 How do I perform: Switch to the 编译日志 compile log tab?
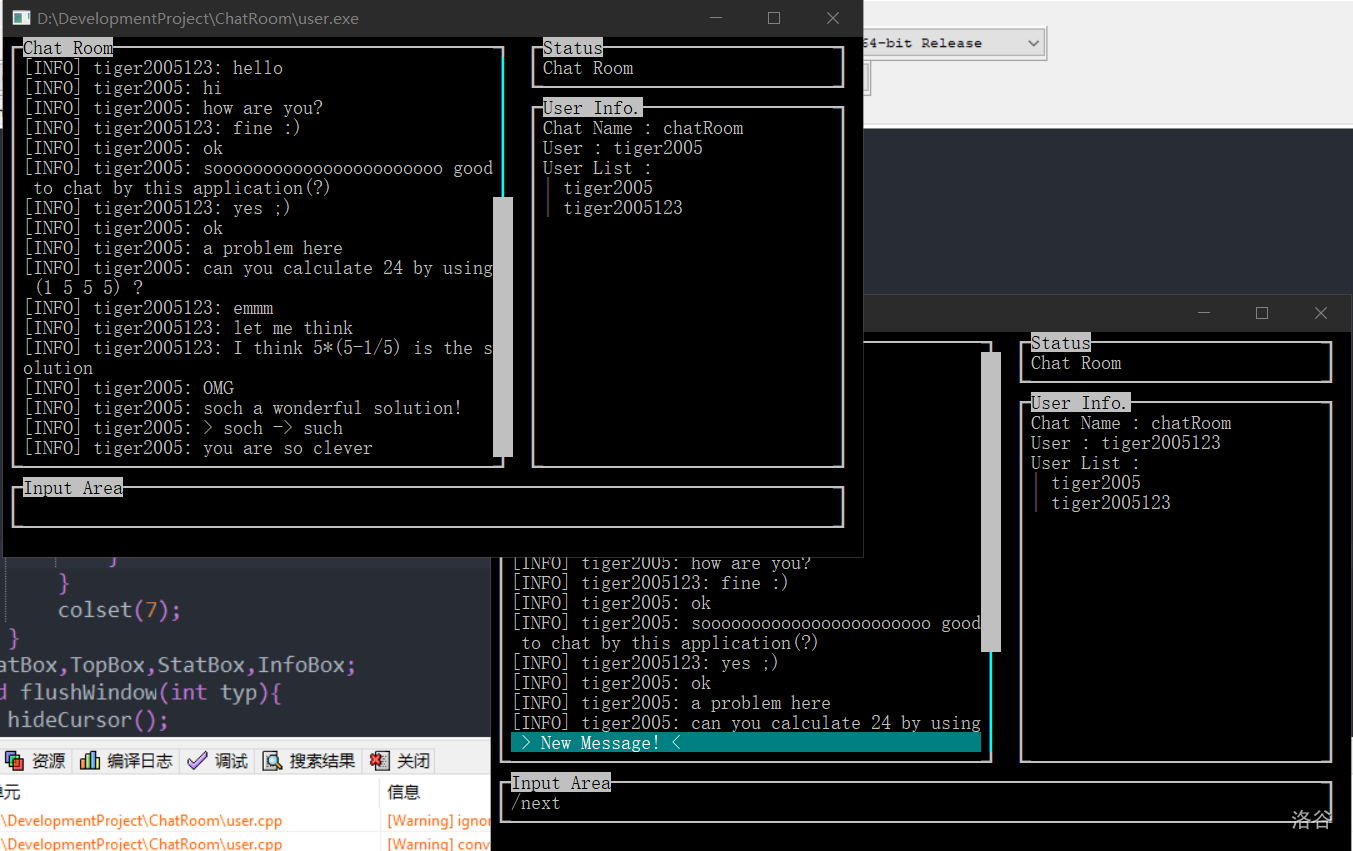click(x=127, y=761)
